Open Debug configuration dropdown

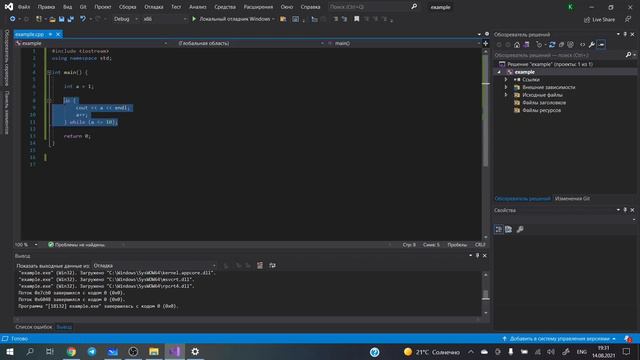[x=125, y=19]
